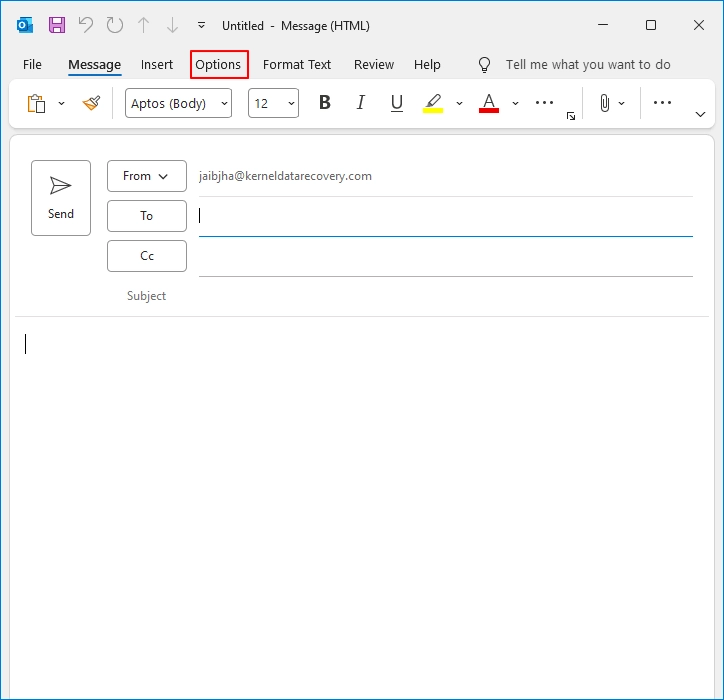724x700 pixels.
Task: Apply red font color
Action: [x=489, y=103]
